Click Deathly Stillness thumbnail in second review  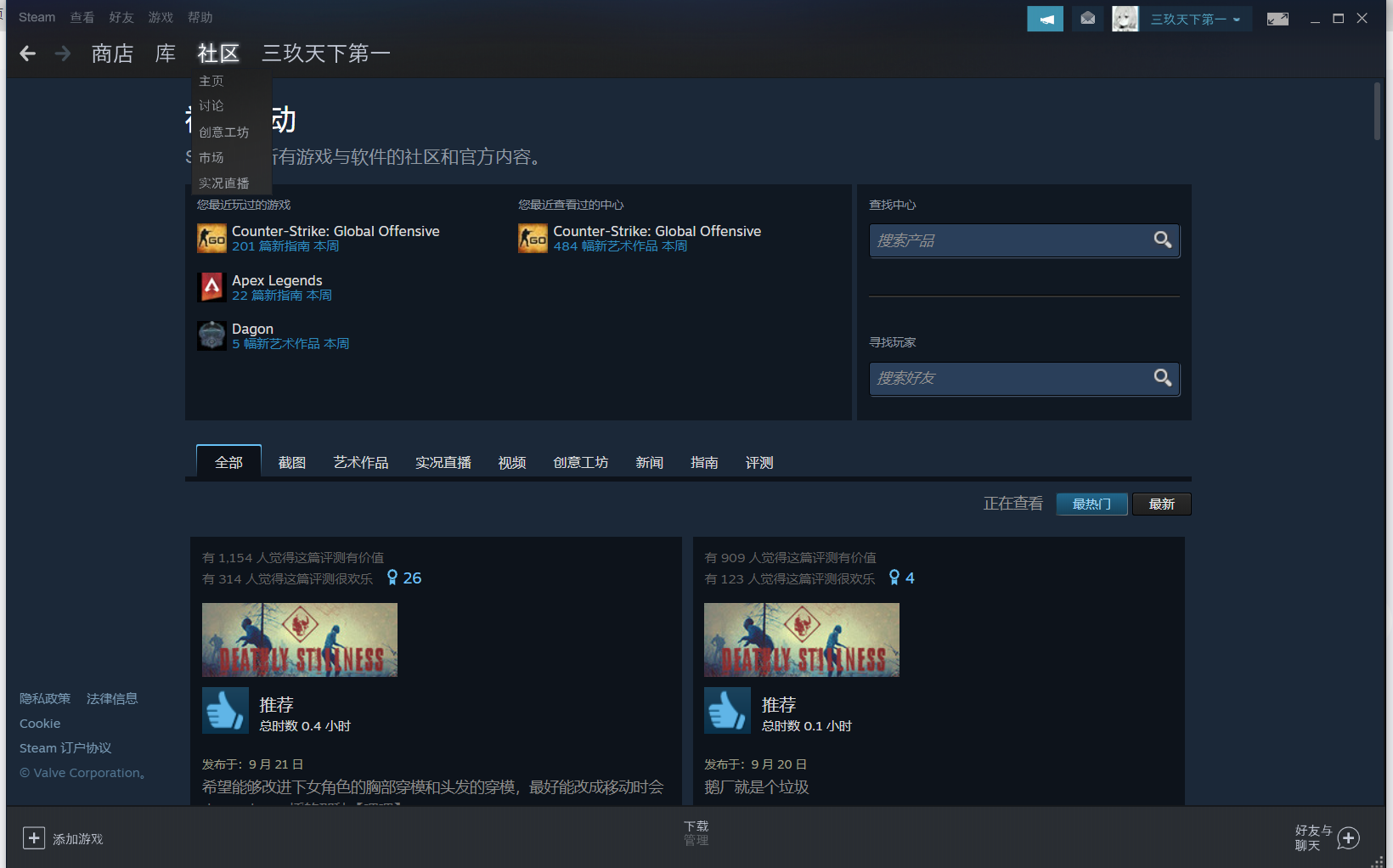tap(802, 640)
